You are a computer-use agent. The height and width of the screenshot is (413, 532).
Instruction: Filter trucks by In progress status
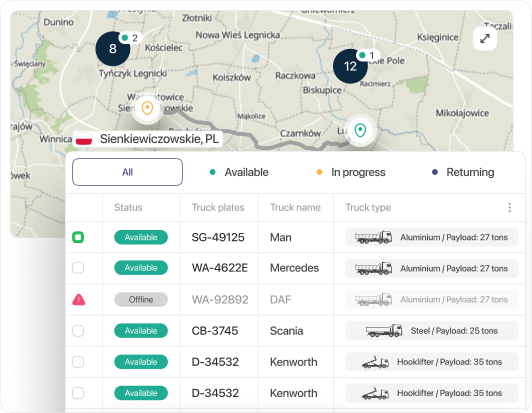pos(350,172)
